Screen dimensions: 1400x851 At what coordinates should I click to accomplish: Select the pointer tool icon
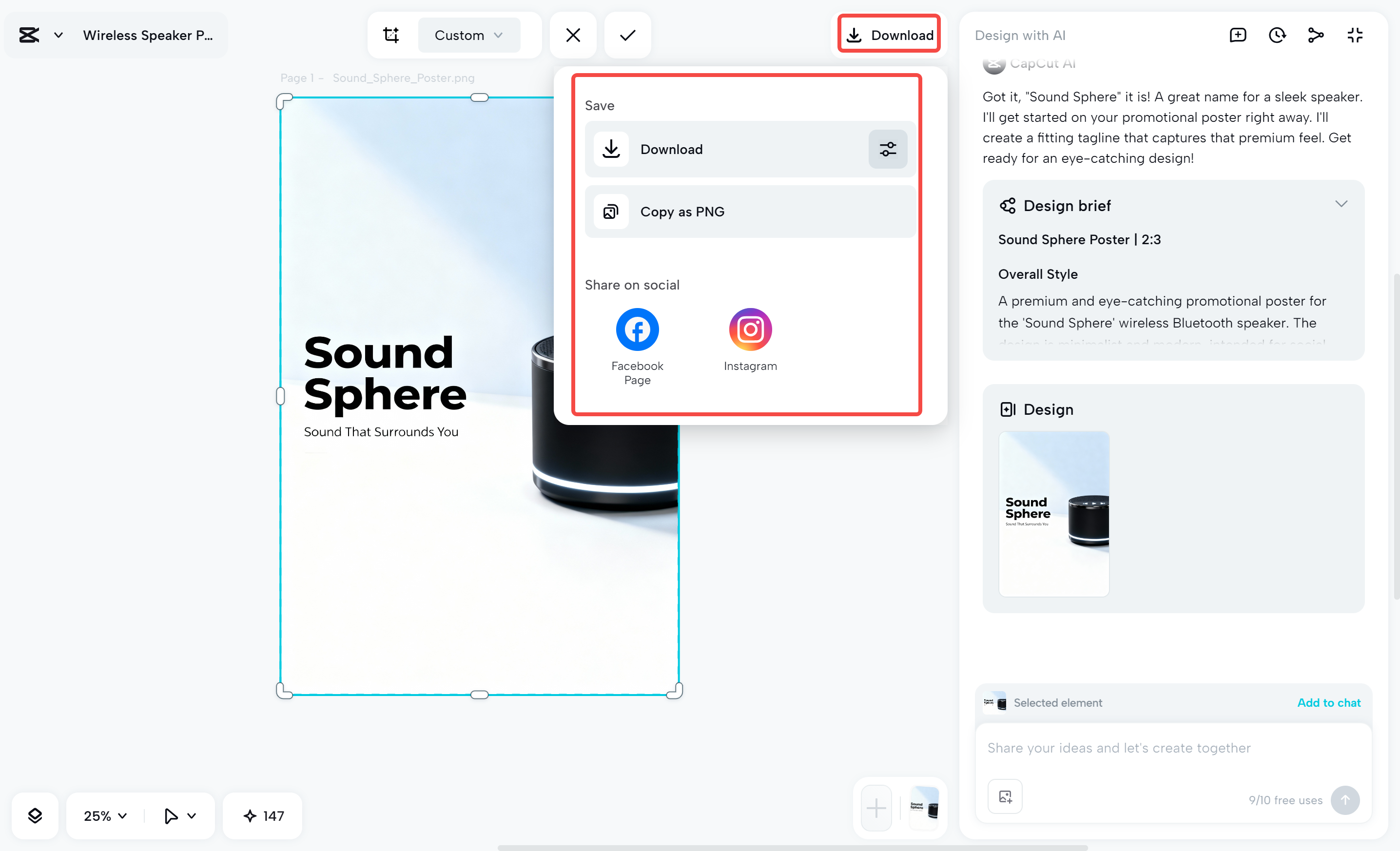coord(171,816)
